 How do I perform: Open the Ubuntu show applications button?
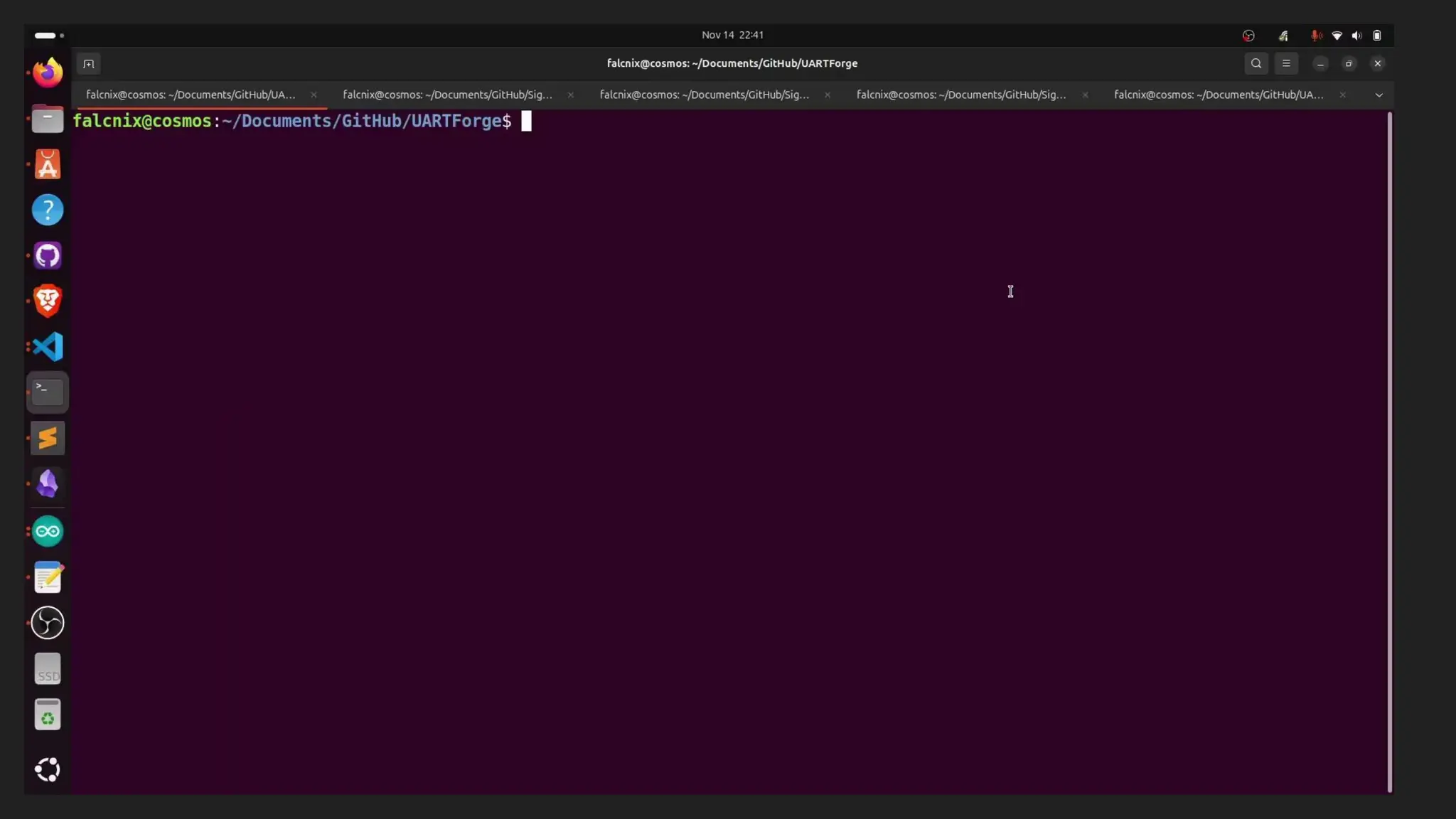48,770
